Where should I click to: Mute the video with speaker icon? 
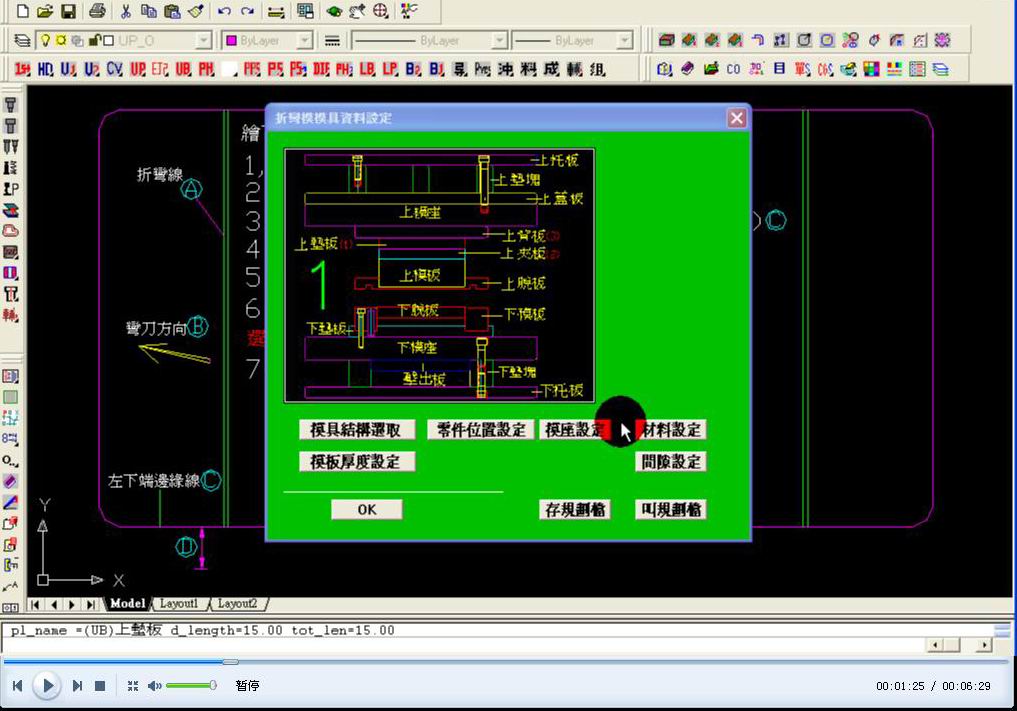click(154, 686)
